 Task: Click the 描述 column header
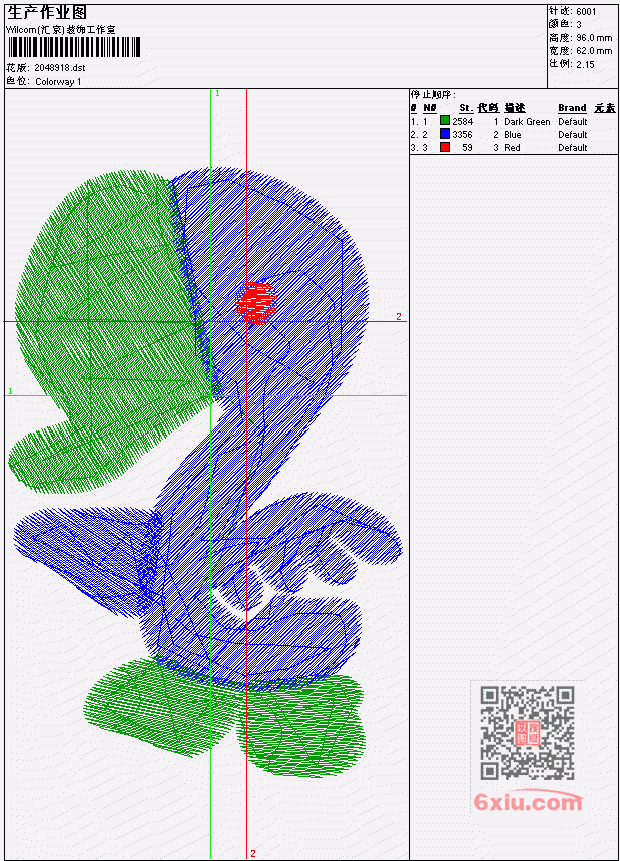click(515, 108)
